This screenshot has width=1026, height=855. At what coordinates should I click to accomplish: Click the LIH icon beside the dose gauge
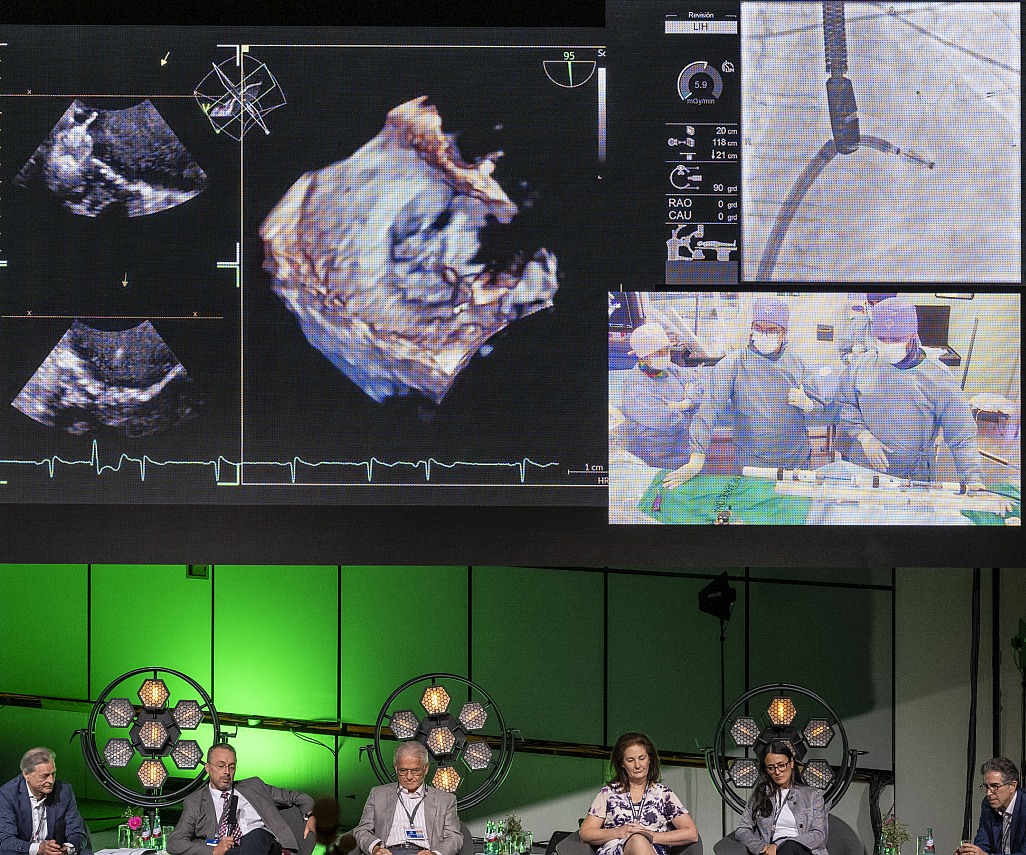pos(728,67)
